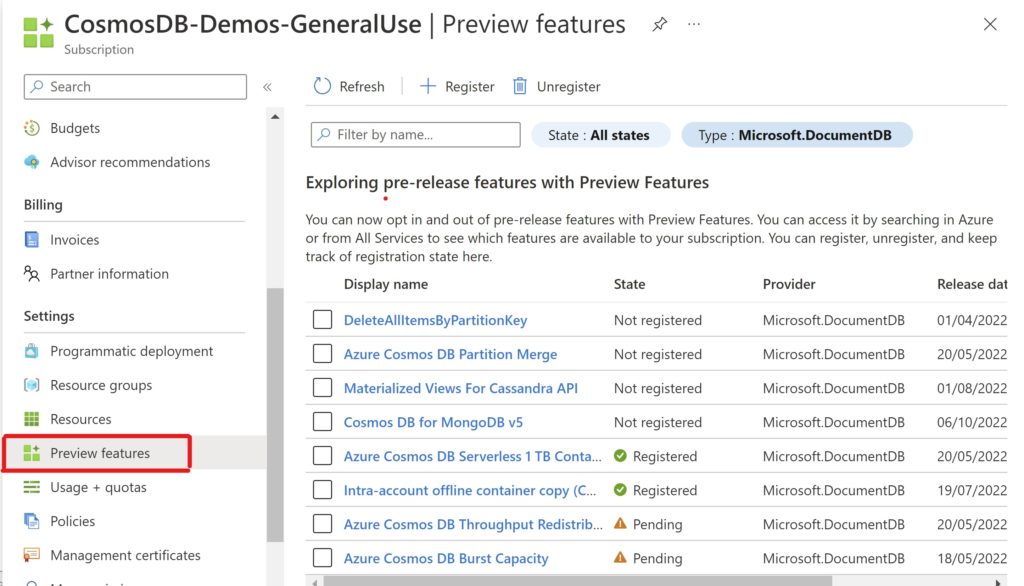Click the Budgets icon in sidebar
This screenshot has width=1024, height=586.
tap(32, 128)
